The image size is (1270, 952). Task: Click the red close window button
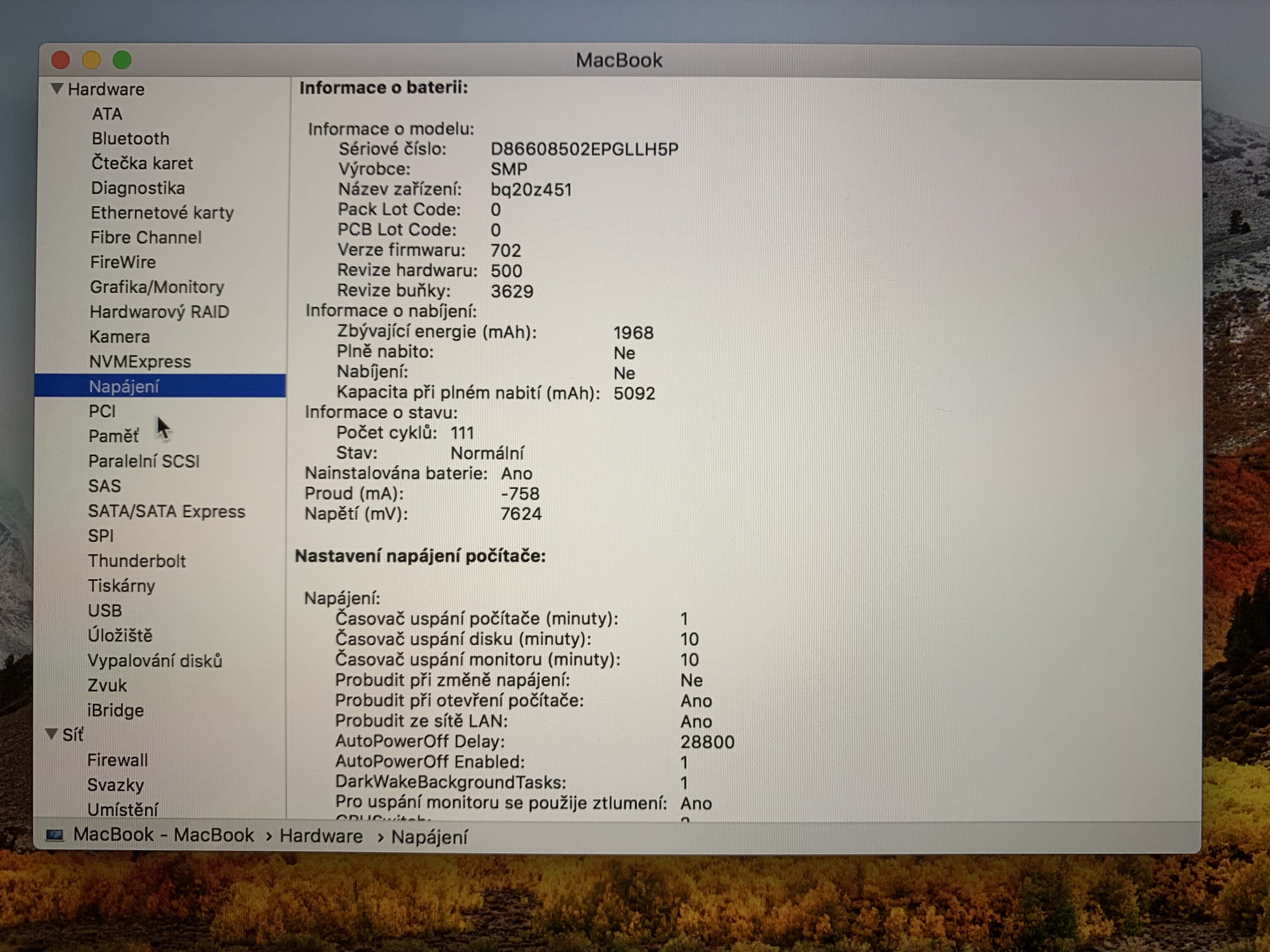tap(61, 60)
